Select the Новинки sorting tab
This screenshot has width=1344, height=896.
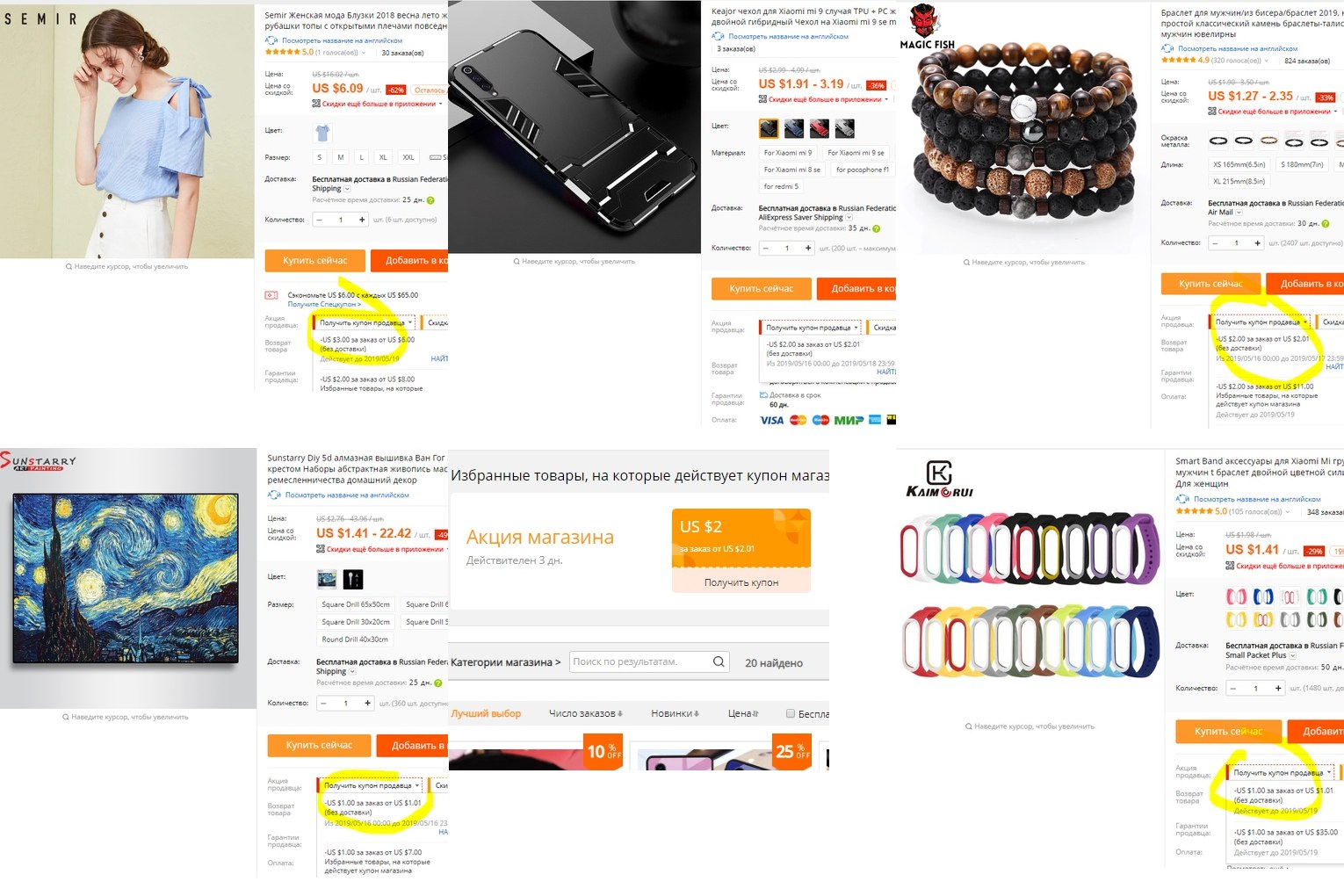(x=675, y=713)
